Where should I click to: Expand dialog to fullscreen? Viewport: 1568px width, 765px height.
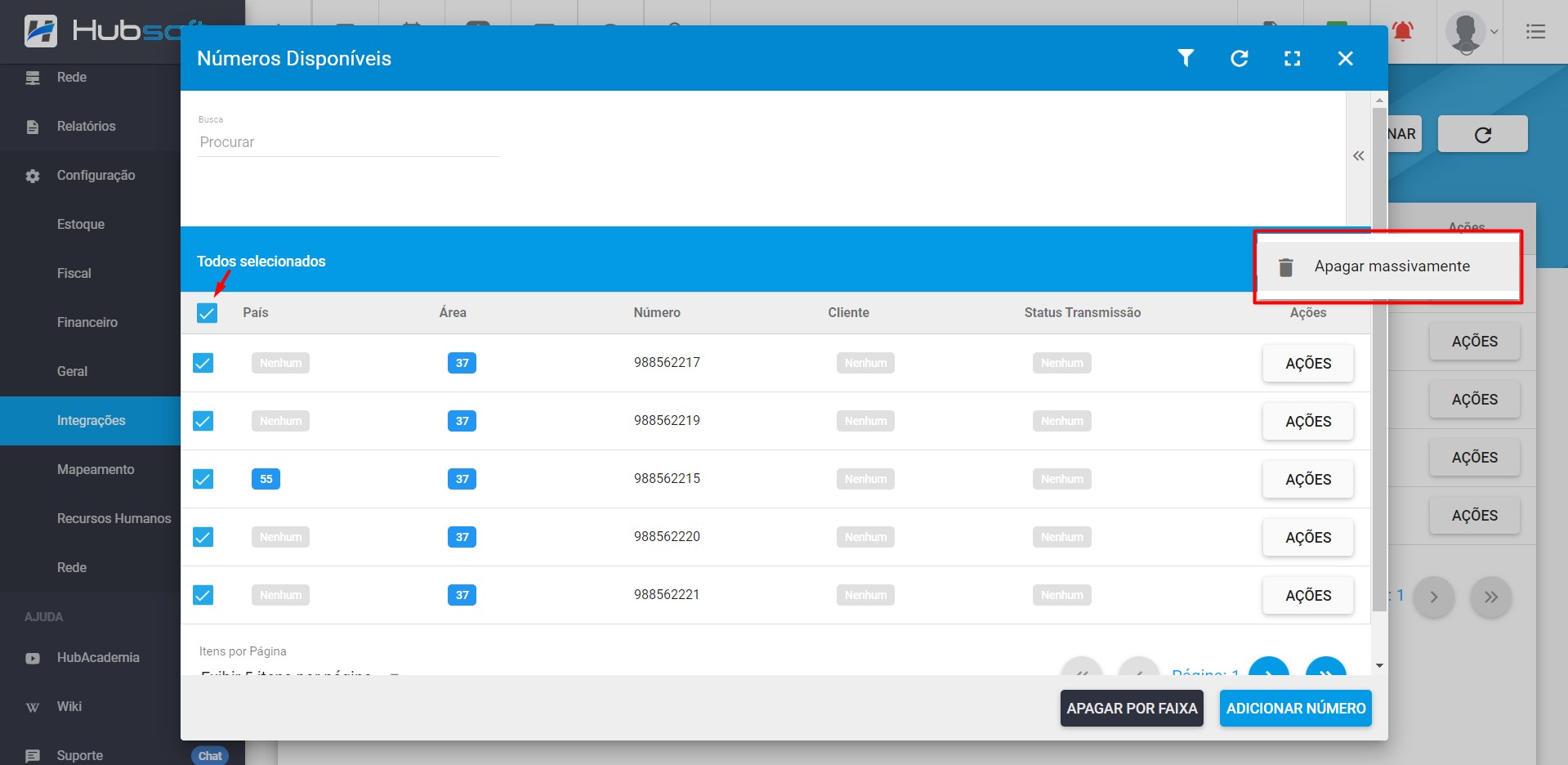click(1292, 58)
